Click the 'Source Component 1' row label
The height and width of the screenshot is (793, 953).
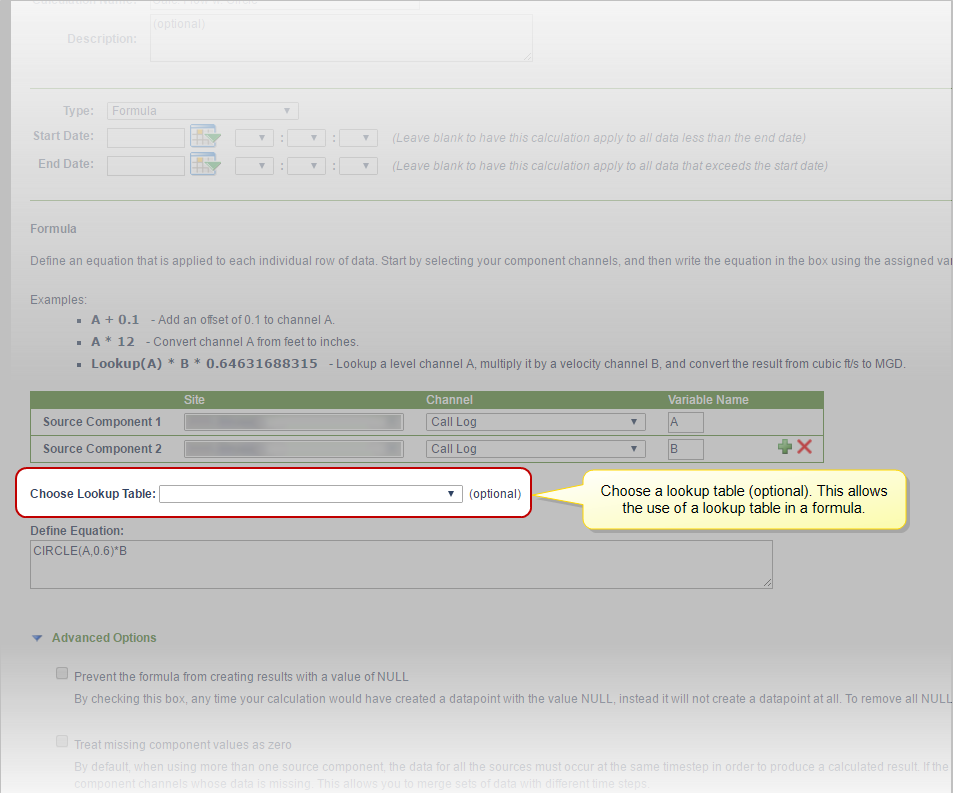102,422
